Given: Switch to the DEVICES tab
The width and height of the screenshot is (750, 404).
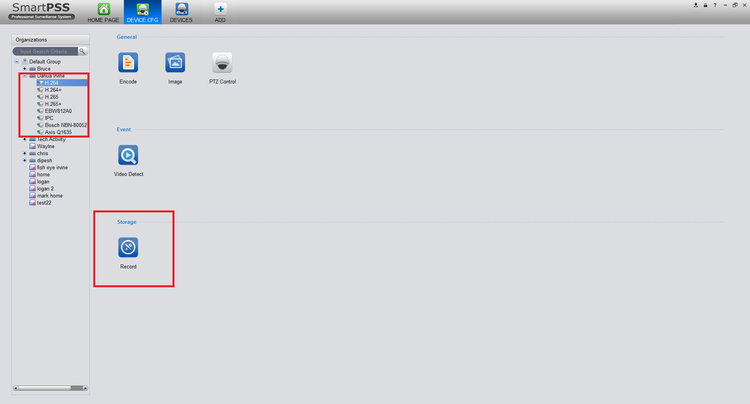Looking at the screenshot, I should [181, 12].
